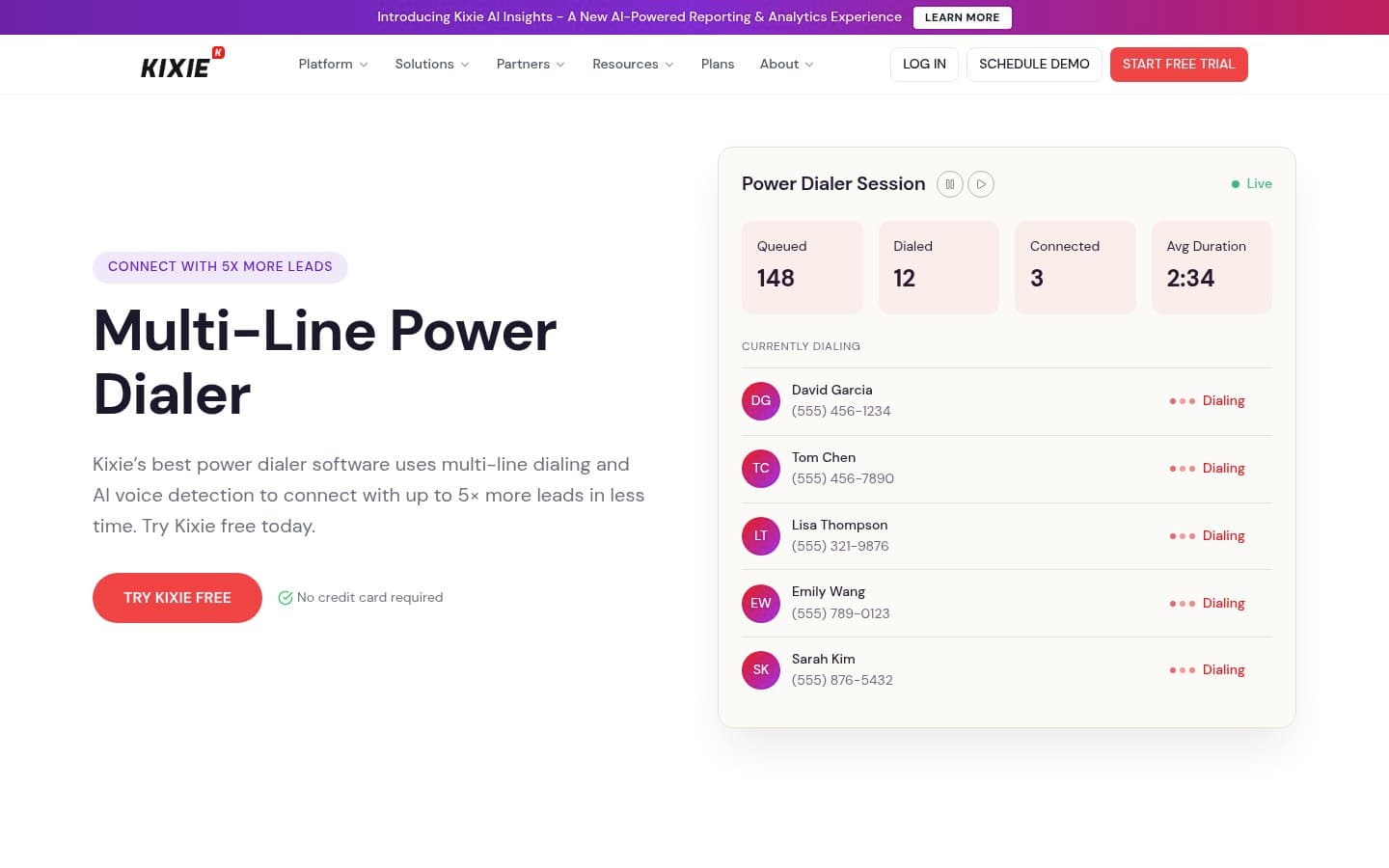Viewport: 1389px width, 868px height.
Task: Pause the Power Dialer Session
Action: (950, 184)
